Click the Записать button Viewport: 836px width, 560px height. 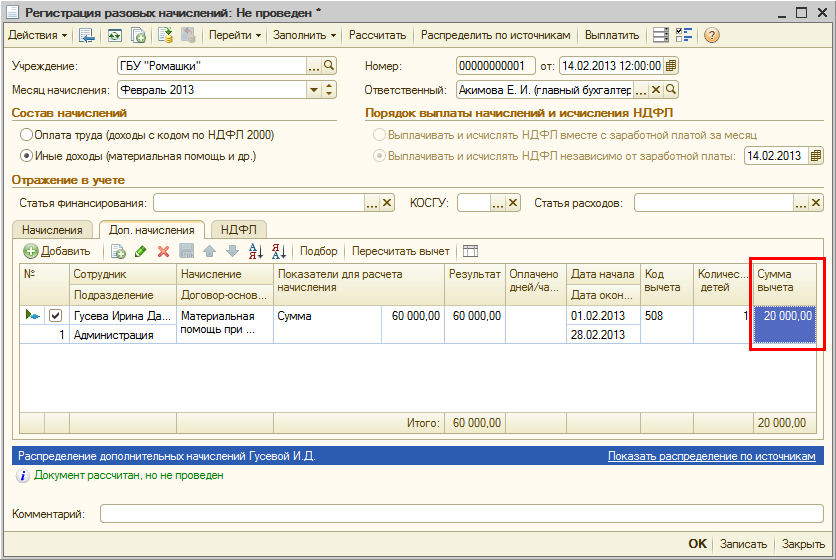pos(743,544)
